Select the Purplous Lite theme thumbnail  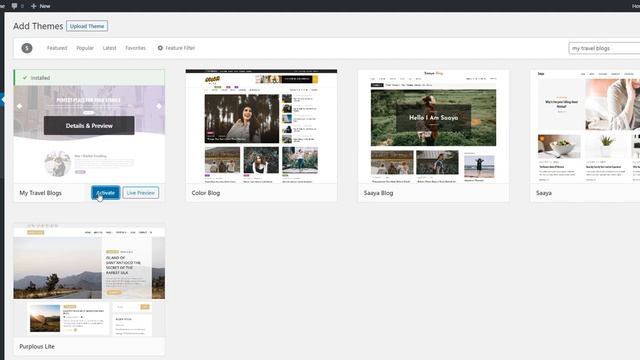(89, 280)
